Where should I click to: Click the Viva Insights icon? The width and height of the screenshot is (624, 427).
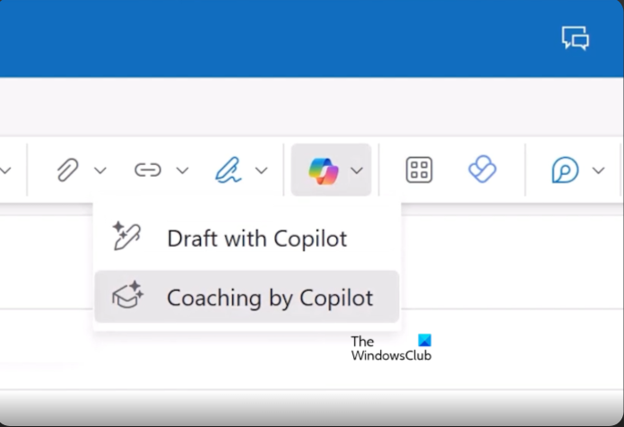click(x=482, y=169)
